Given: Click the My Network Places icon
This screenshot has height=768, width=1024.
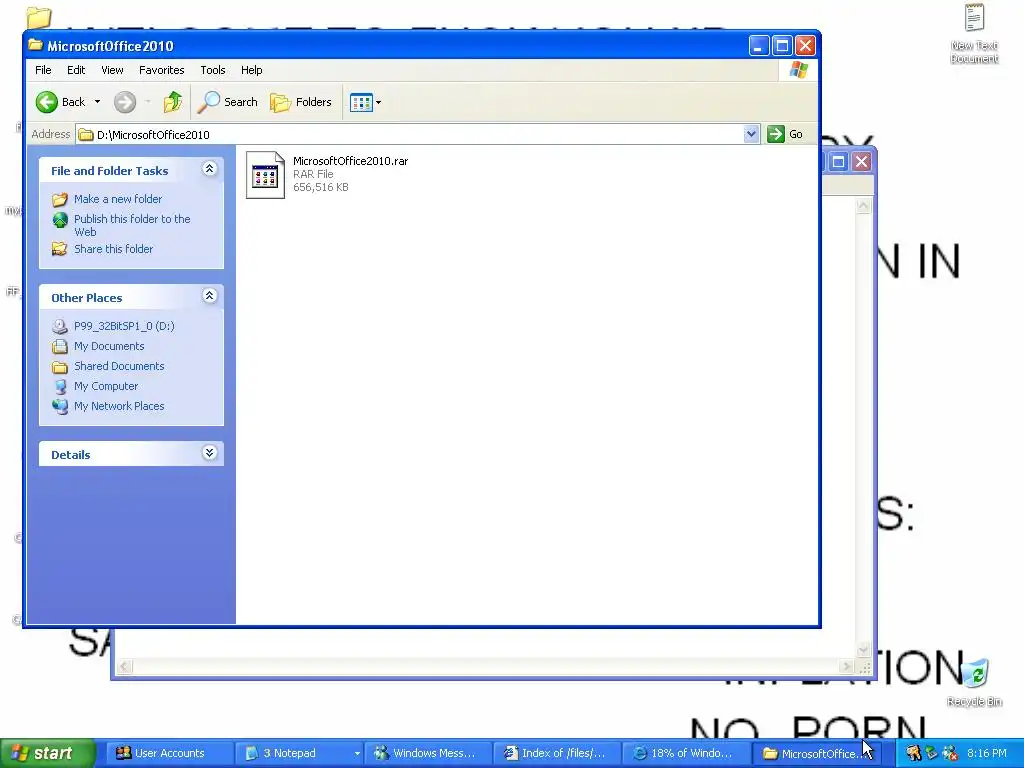Looking at the screenshot, I should 59,406.
